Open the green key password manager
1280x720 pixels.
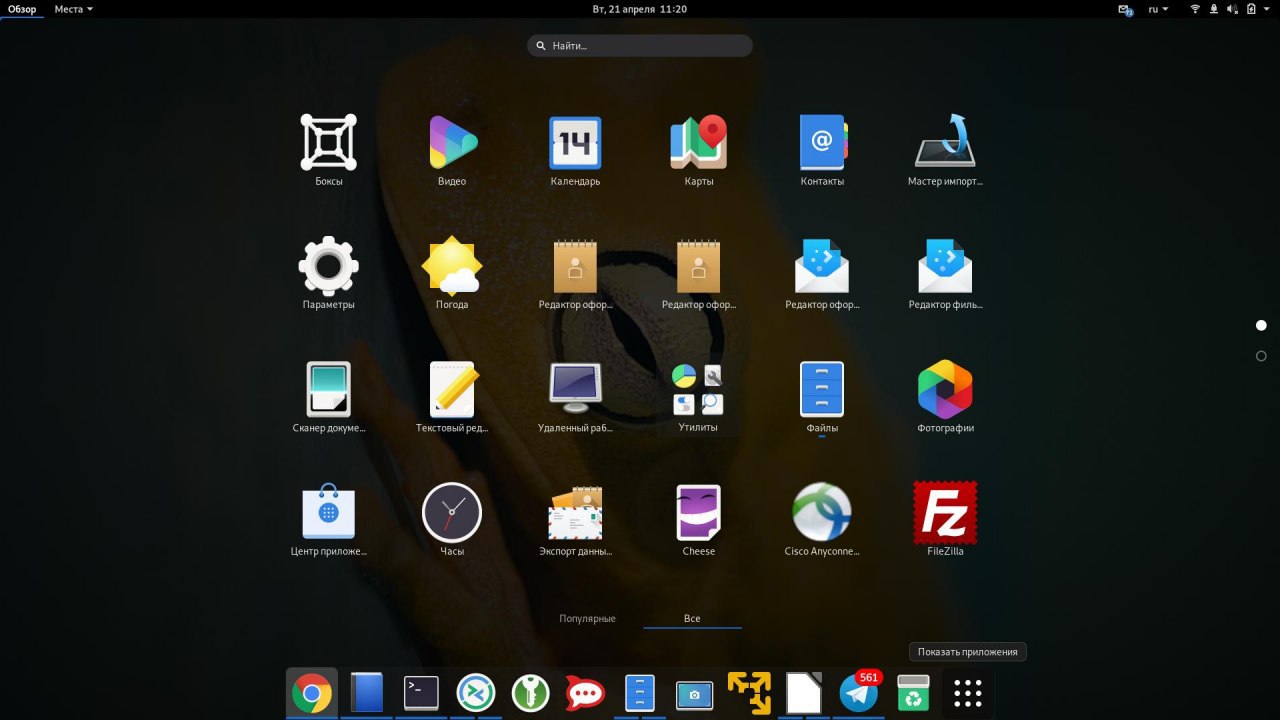click(531, 693)
